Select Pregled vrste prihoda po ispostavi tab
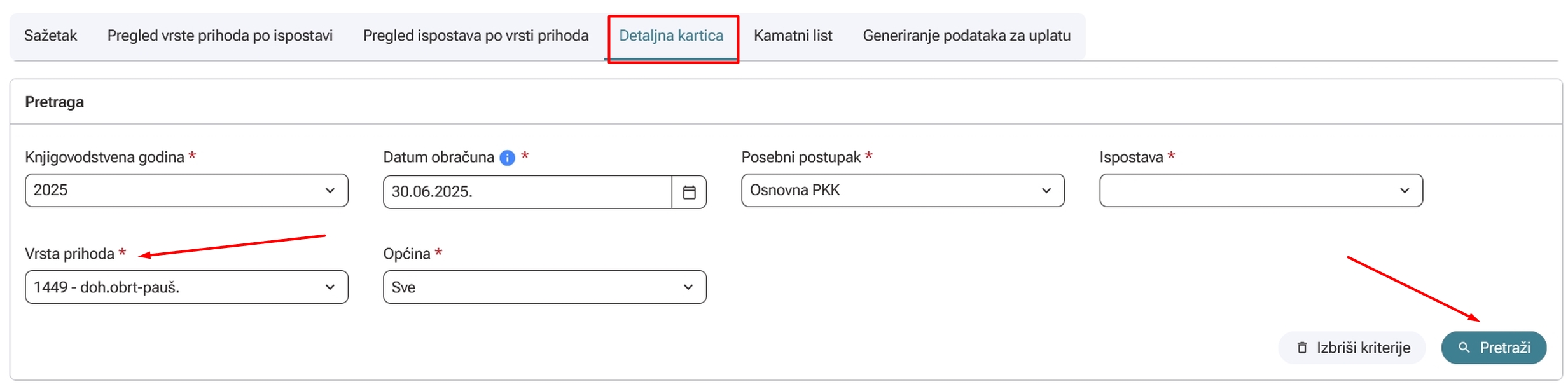This screenshot has width=1568, height=389. coord(219,36)
